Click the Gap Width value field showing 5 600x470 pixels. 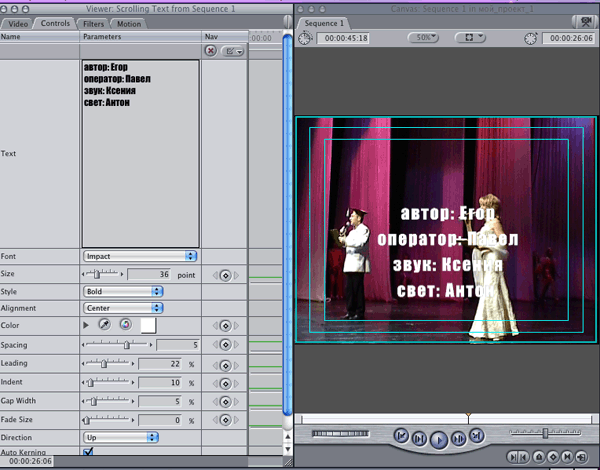coord(160,401)
